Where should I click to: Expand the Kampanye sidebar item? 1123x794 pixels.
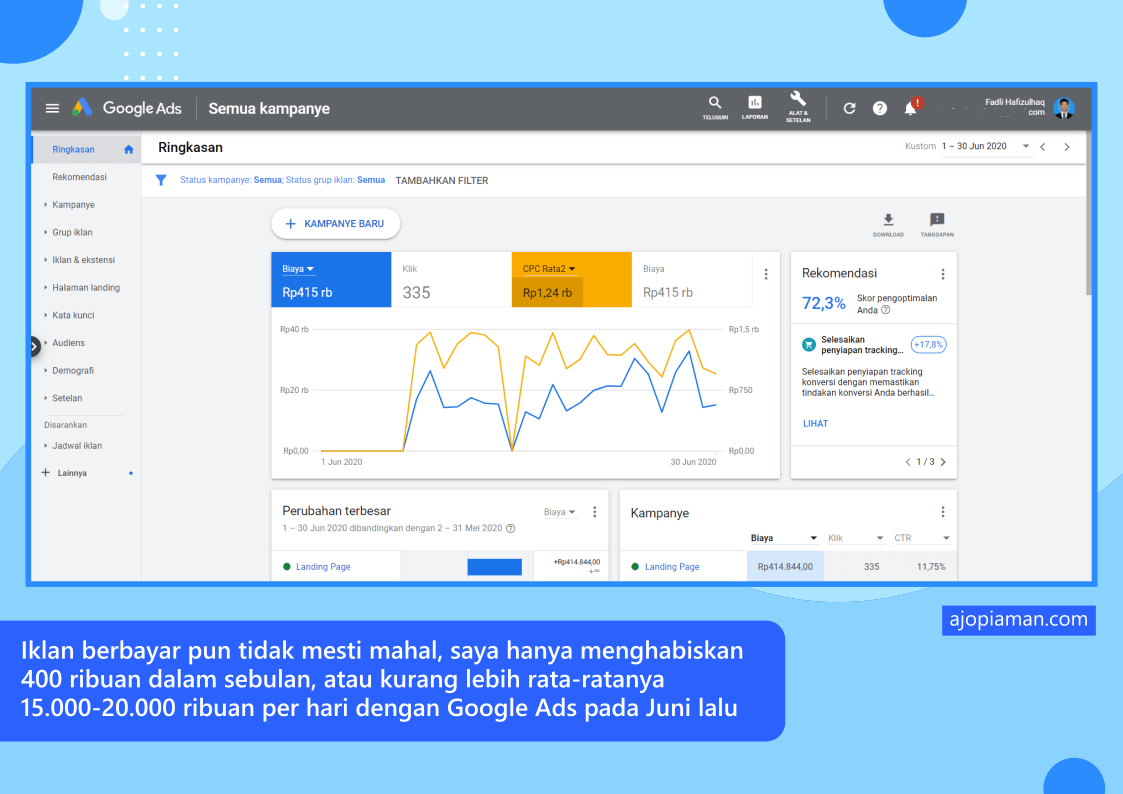tap(46, 205)
